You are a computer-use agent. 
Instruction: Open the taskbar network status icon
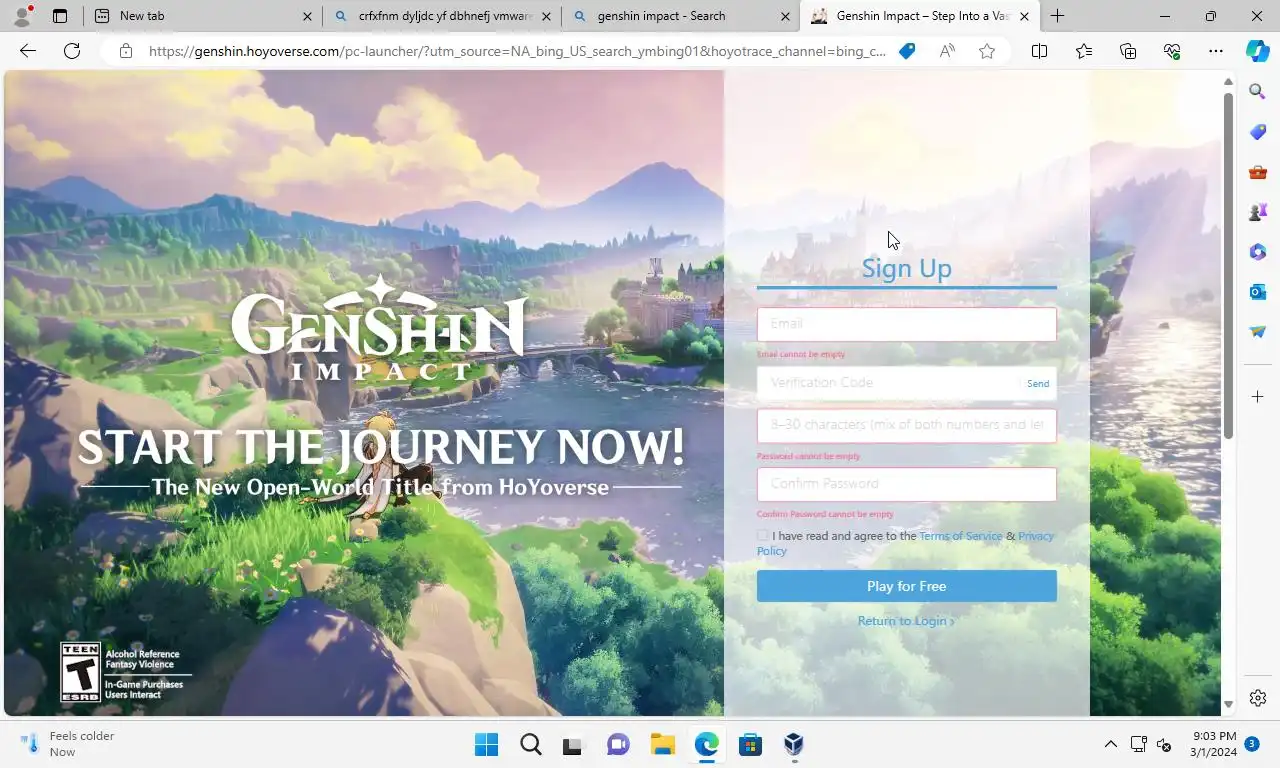click(x=1138, y=744)
